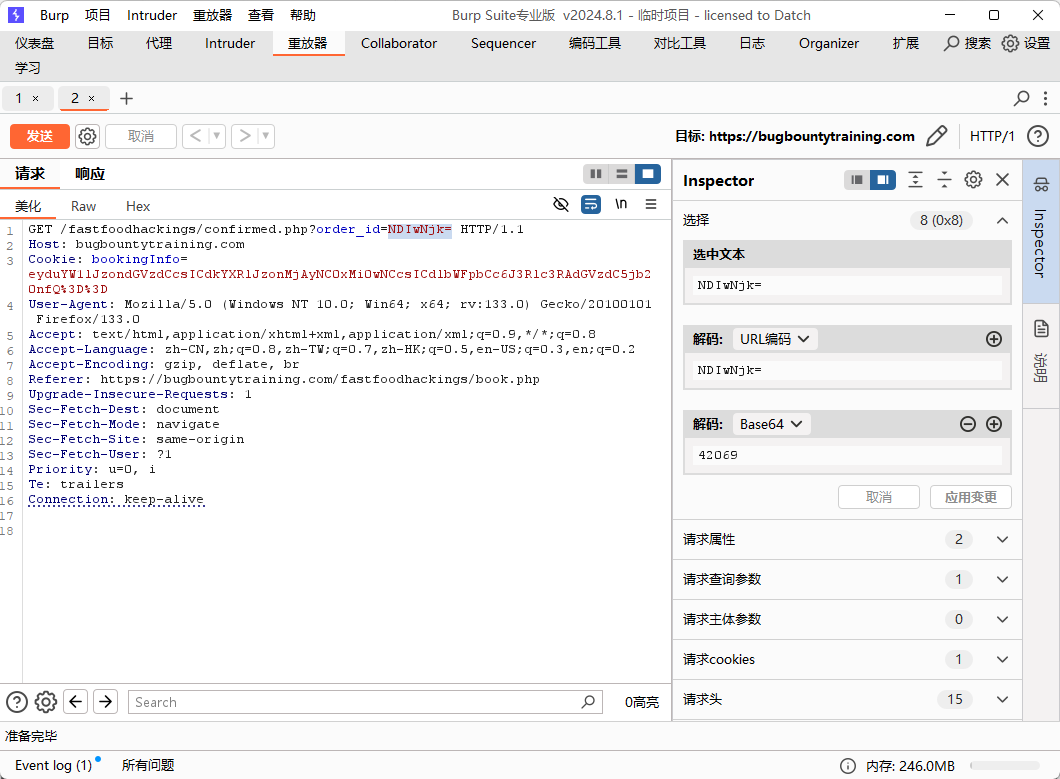Click the 发送 send button
The image size is (1060, 779).
[x=40, y=137]
